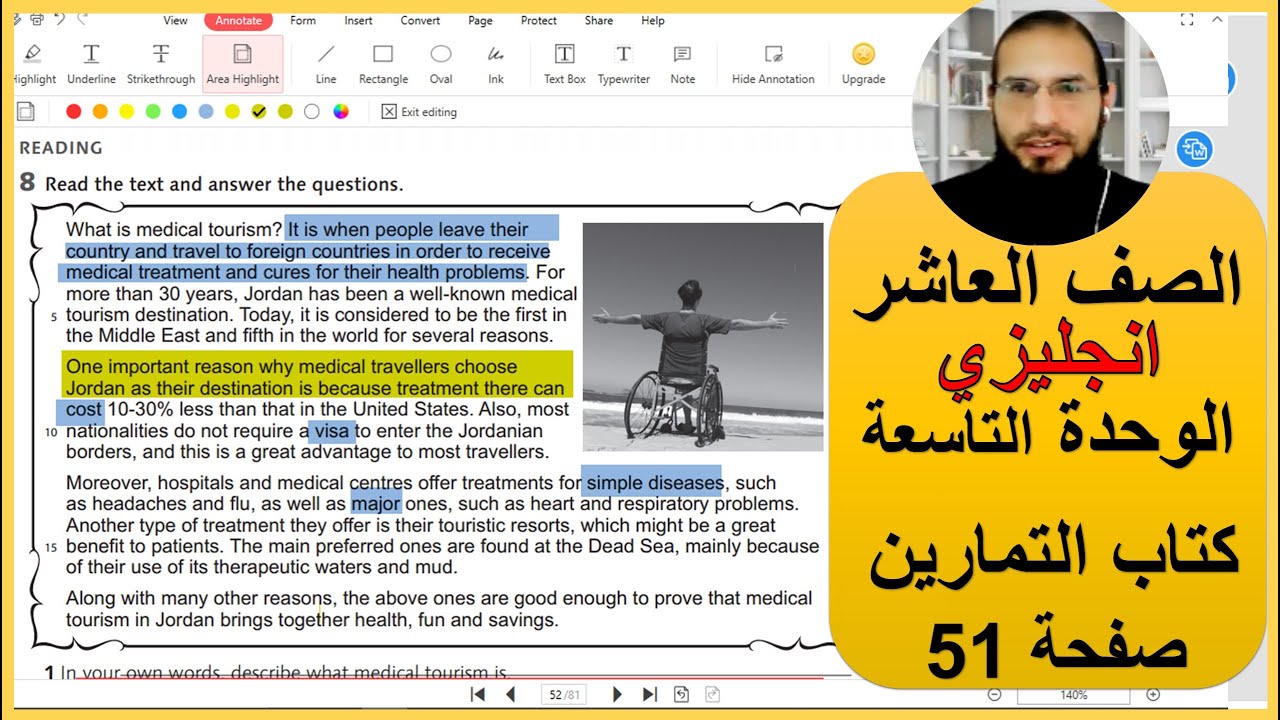Select the Strikethrough annotation tool
The height and width of the screenshot is (720, 1280).
(161, 63)
